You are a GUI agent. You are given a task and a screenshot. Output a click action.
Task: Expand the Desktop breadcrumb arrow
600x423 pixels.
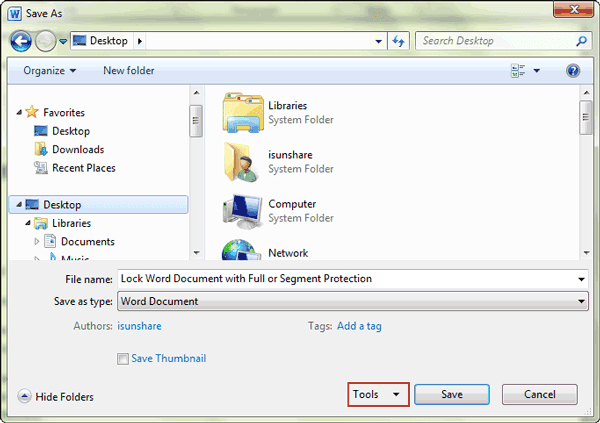[x=140, y=41]
